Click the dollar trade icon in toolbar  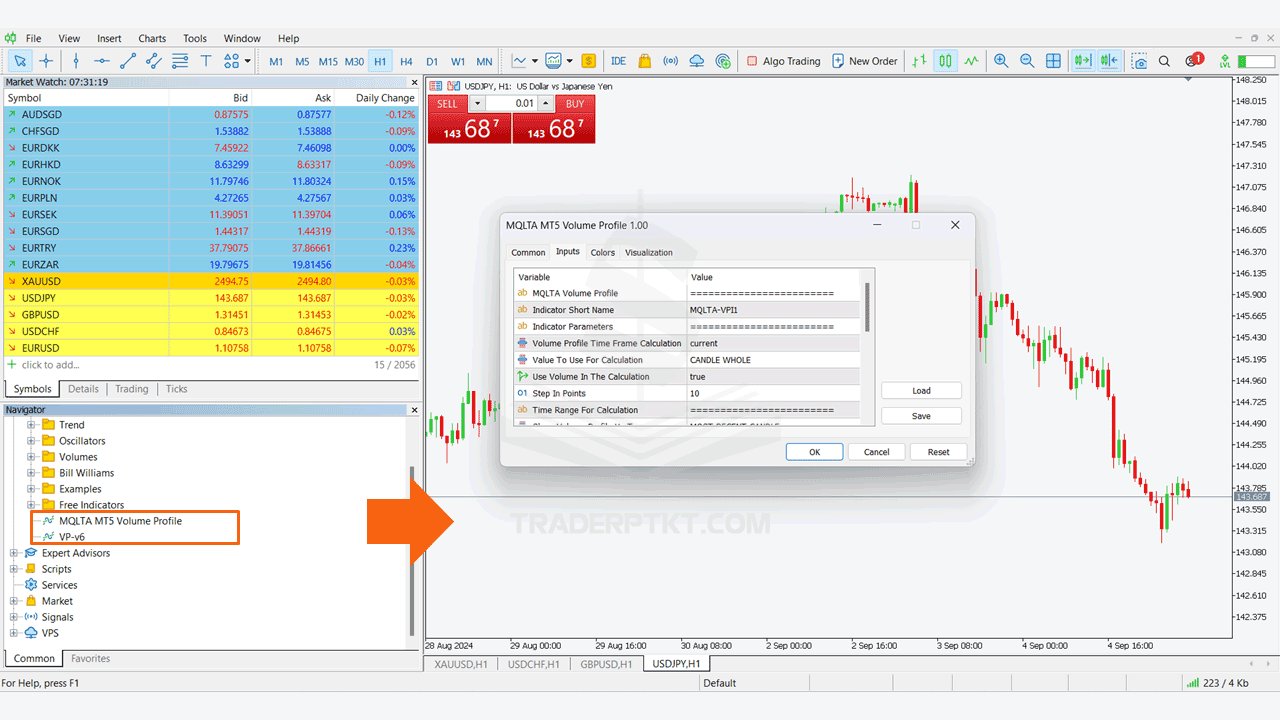(x=589, y=61)
